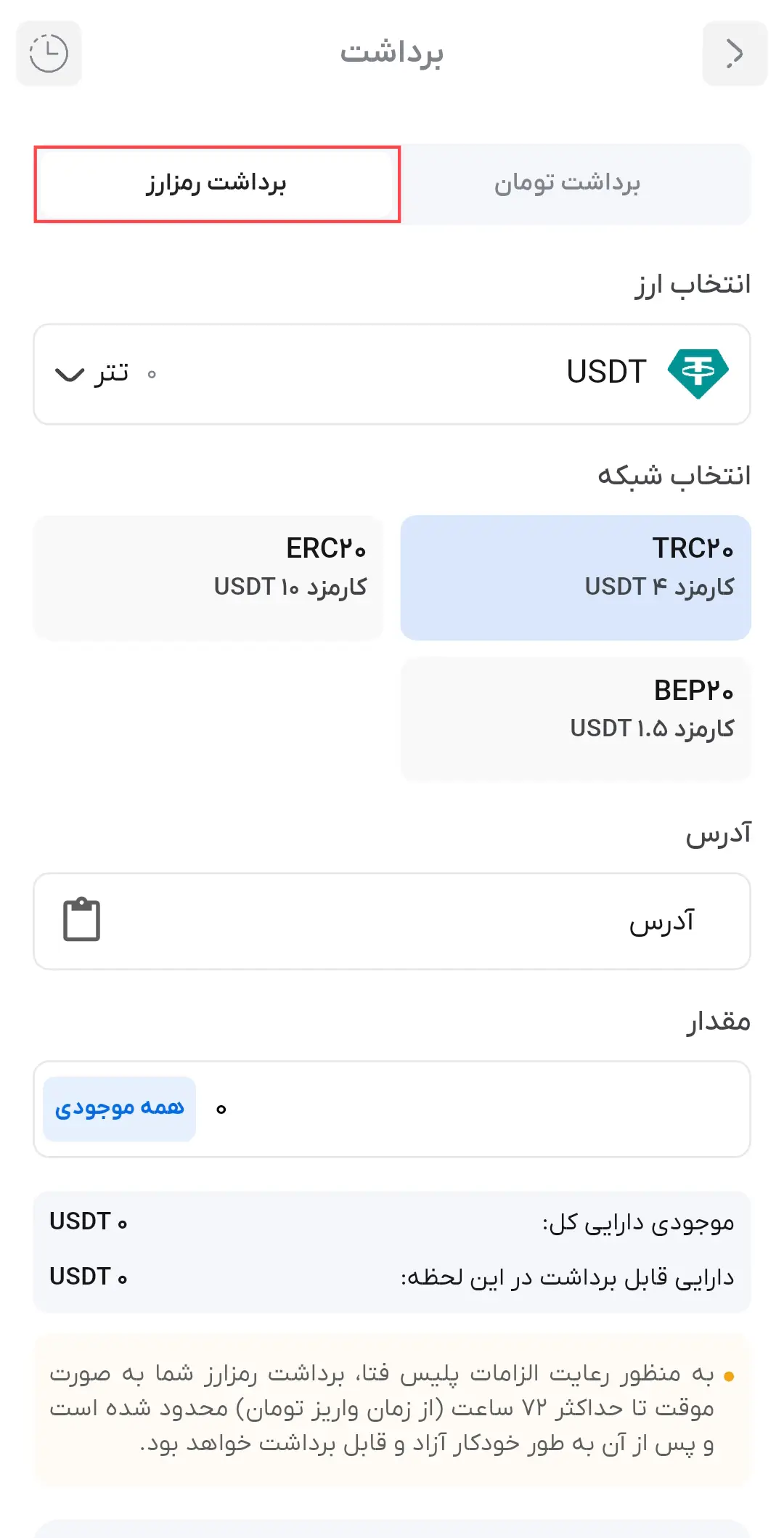
Task: Click the withdrawable balance دارایی قابل برداشت row
Action: 392,1277
